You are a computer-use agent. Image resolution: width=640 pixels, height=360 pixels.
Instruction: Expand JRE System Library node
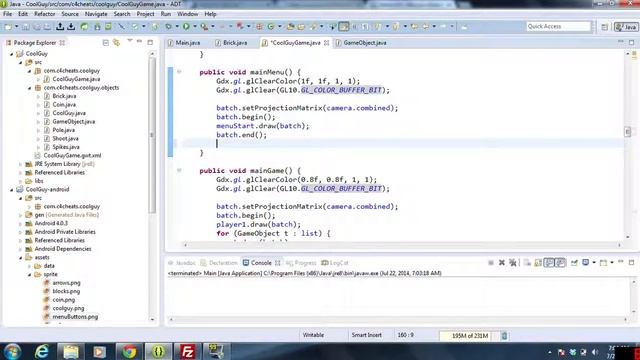click(21, 164)
